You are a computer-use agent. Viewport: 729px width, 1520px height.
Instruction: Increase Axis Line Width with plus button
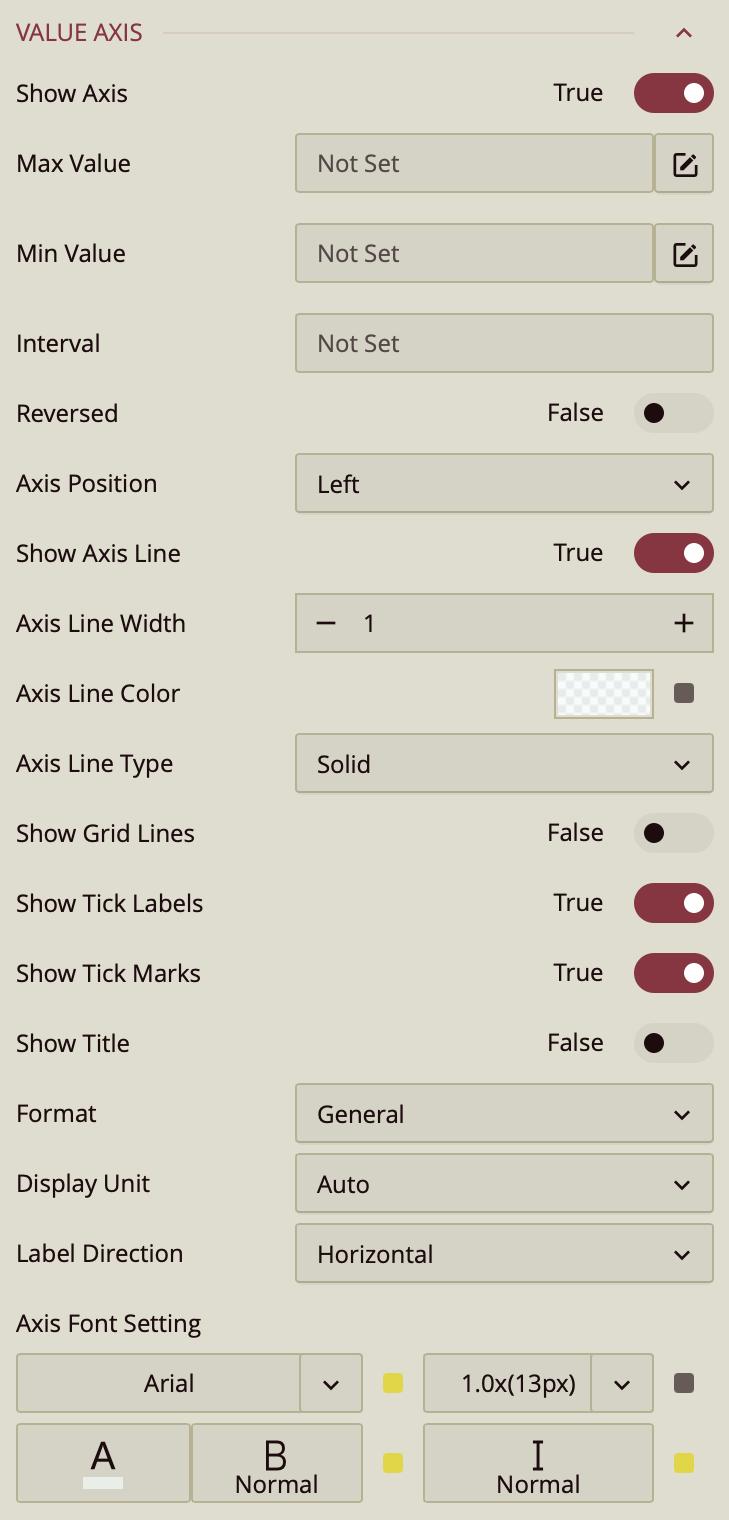684,624
